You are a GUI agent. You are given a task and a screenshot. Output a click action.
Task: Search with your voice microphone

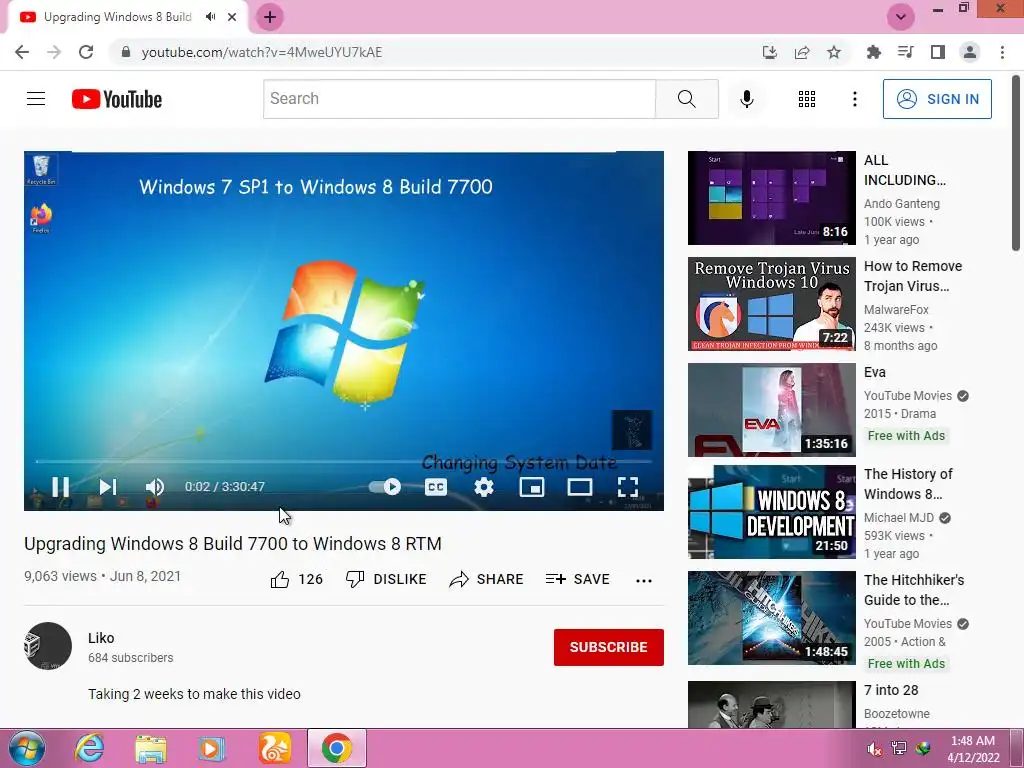point(746,99)
